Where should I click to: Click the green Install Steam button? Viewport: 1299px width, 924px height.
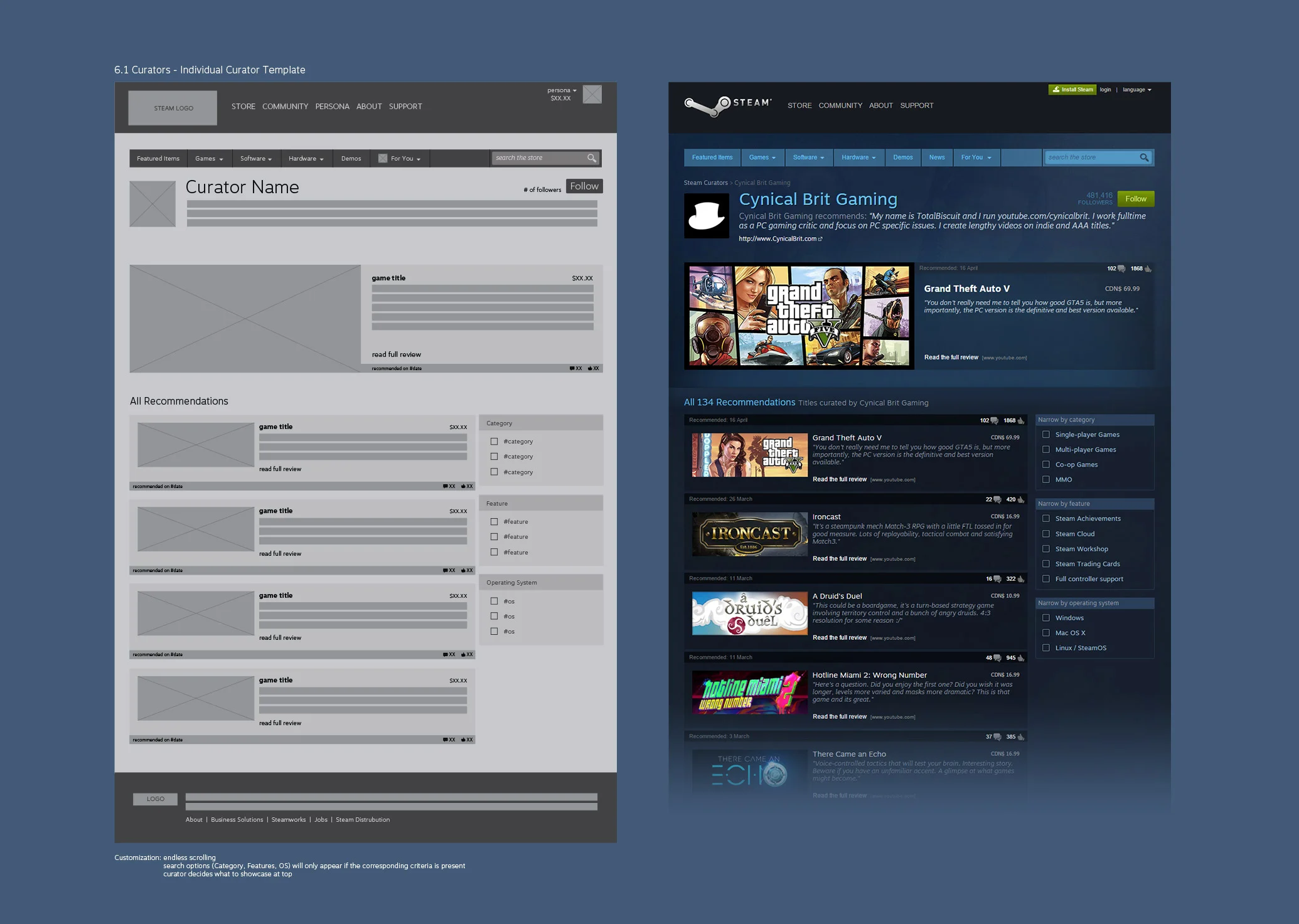[1072, 90]
